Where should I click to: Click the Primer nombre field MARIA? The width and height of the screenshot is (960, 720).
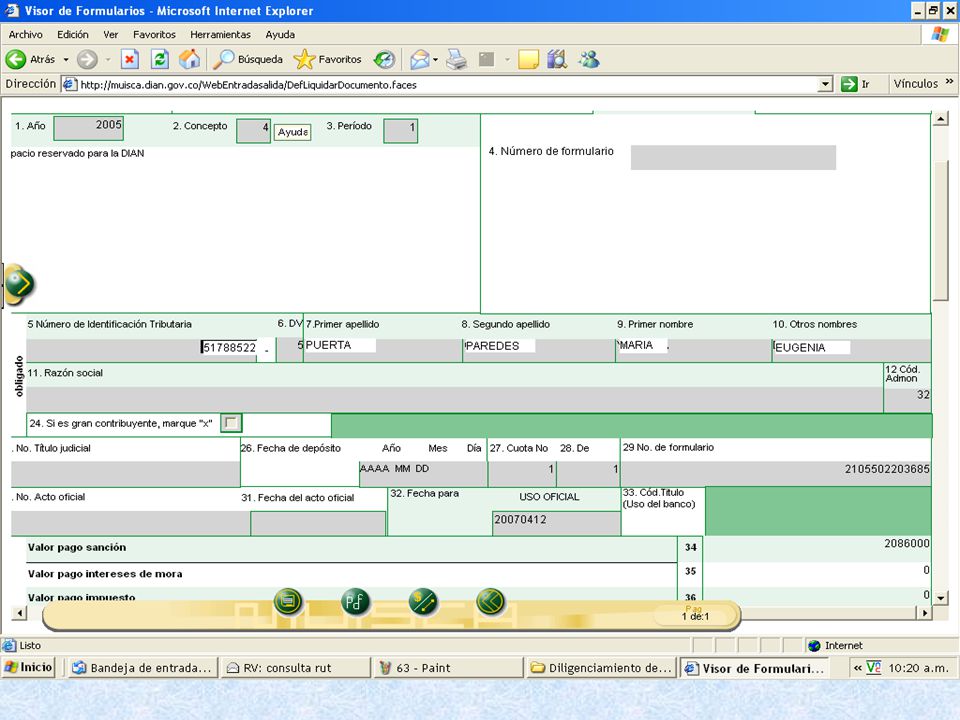(x=694, y=349)
